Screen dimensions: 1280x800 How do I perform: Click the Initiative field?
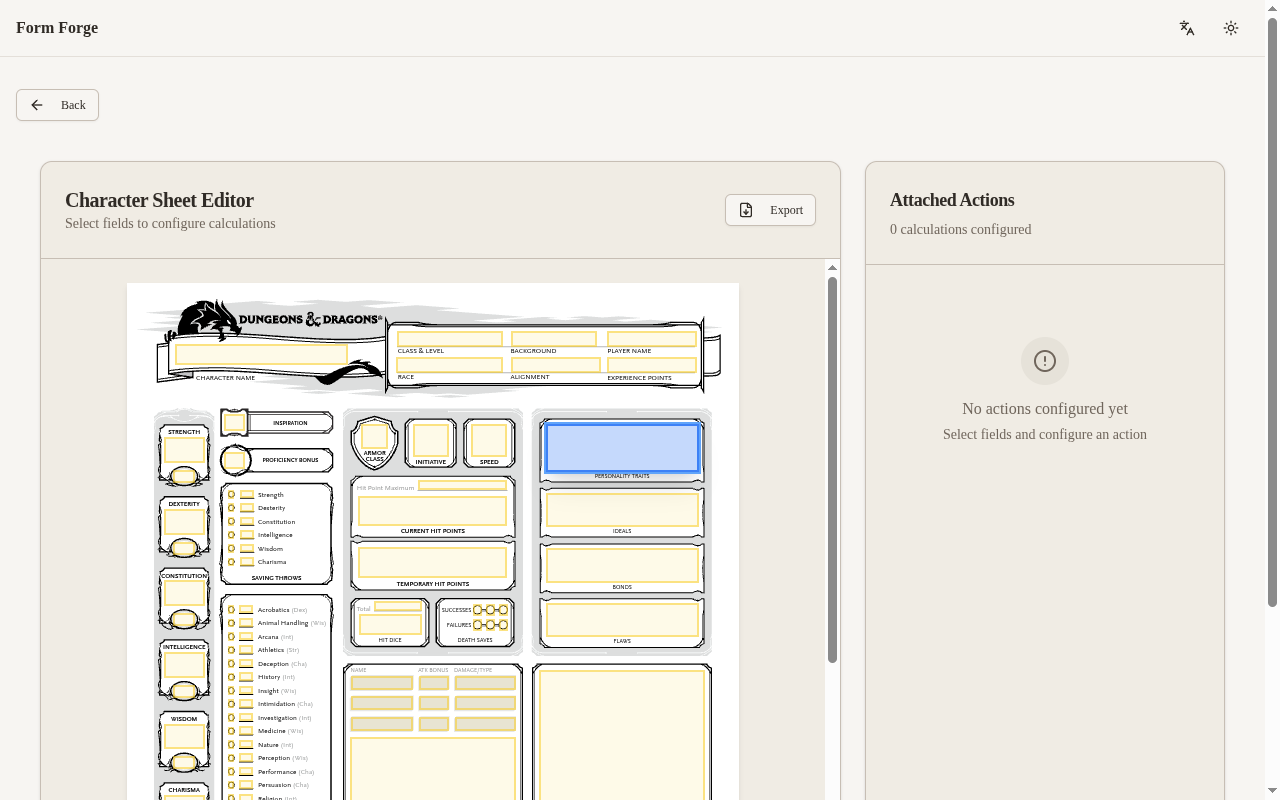click(x=431, y=441)
